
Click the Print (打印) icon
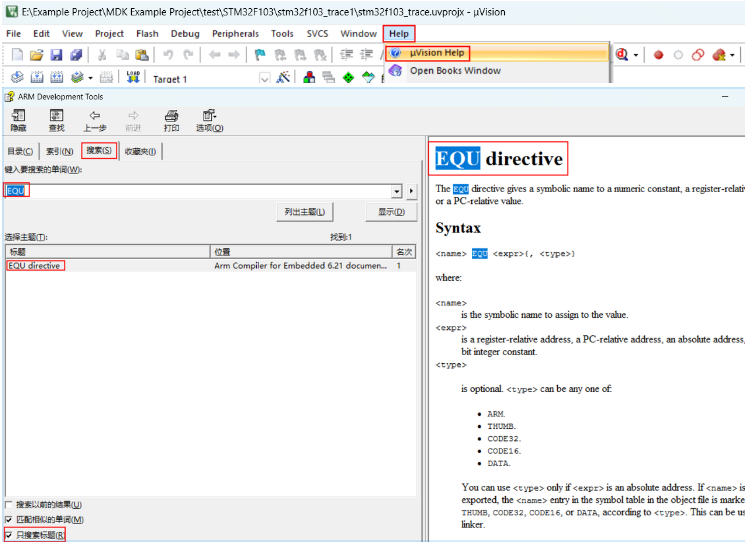(x=171, y=116)
